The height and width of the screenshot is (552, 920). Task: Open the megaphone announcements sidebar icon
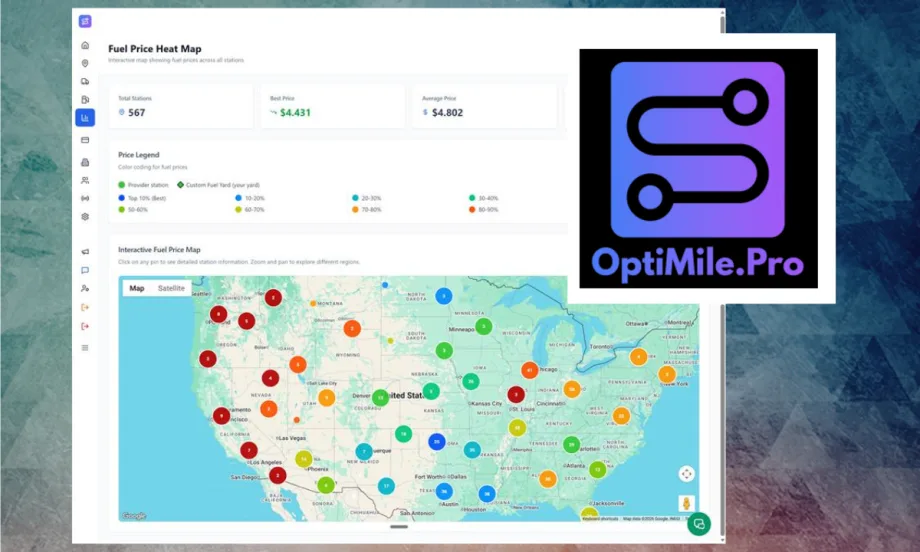pyautogui.click(x=85, y=252)
